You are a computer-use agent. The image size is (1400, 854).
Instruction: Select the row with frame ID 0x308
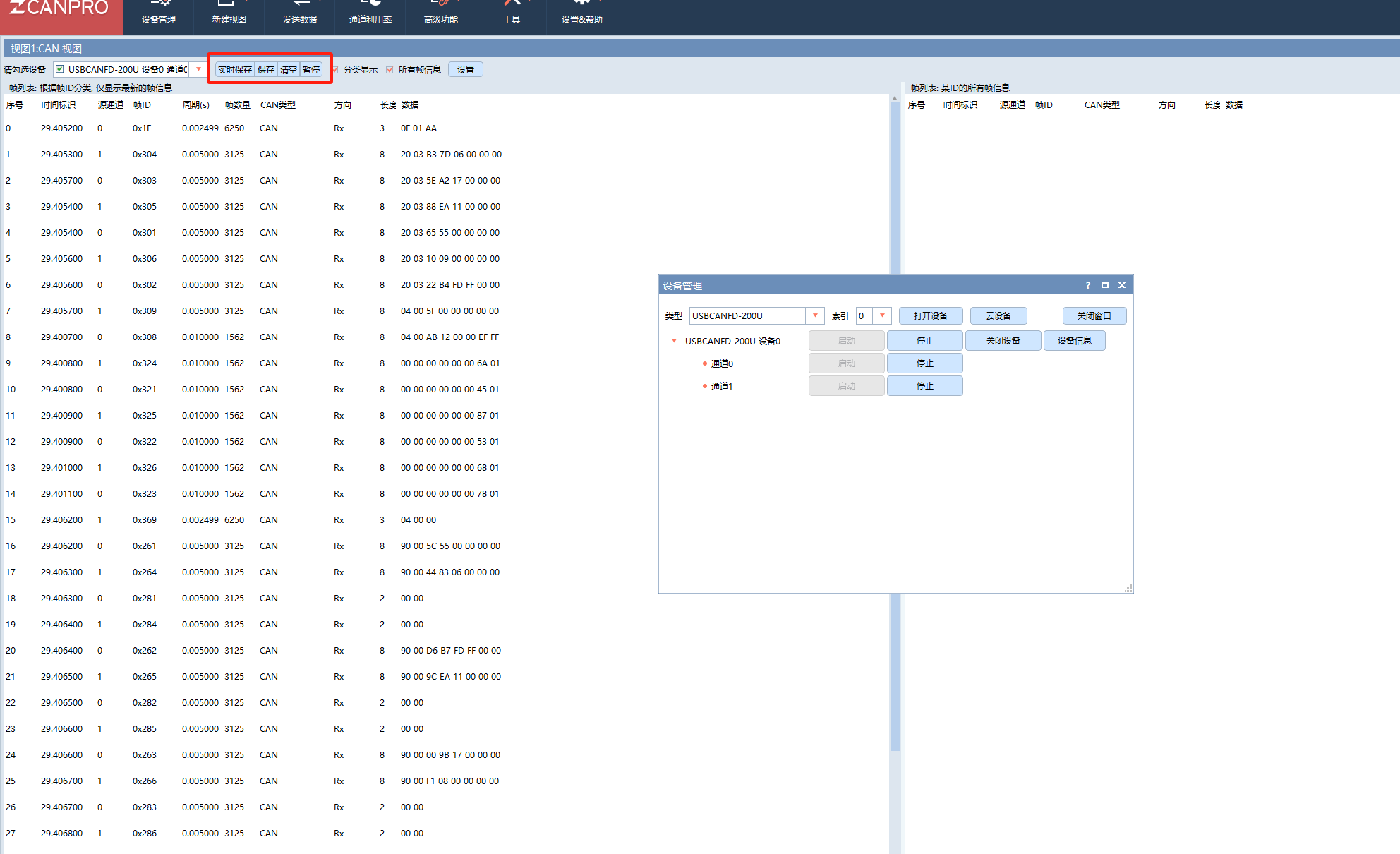tap(445, 337)
